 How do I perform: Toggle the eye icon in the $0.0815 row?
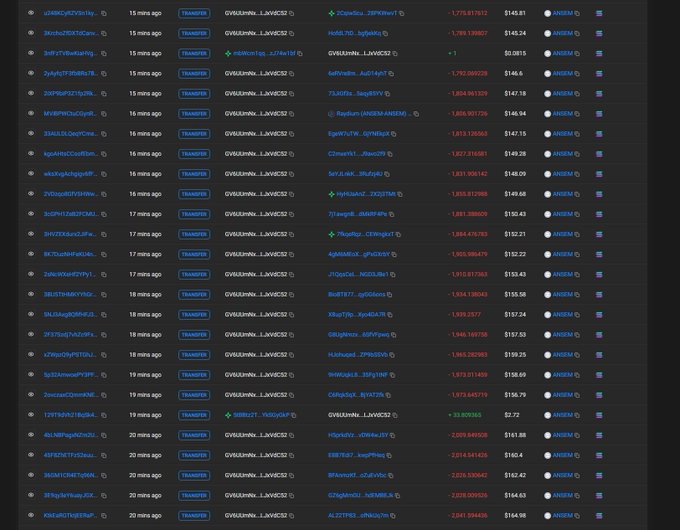click(31, 53)
